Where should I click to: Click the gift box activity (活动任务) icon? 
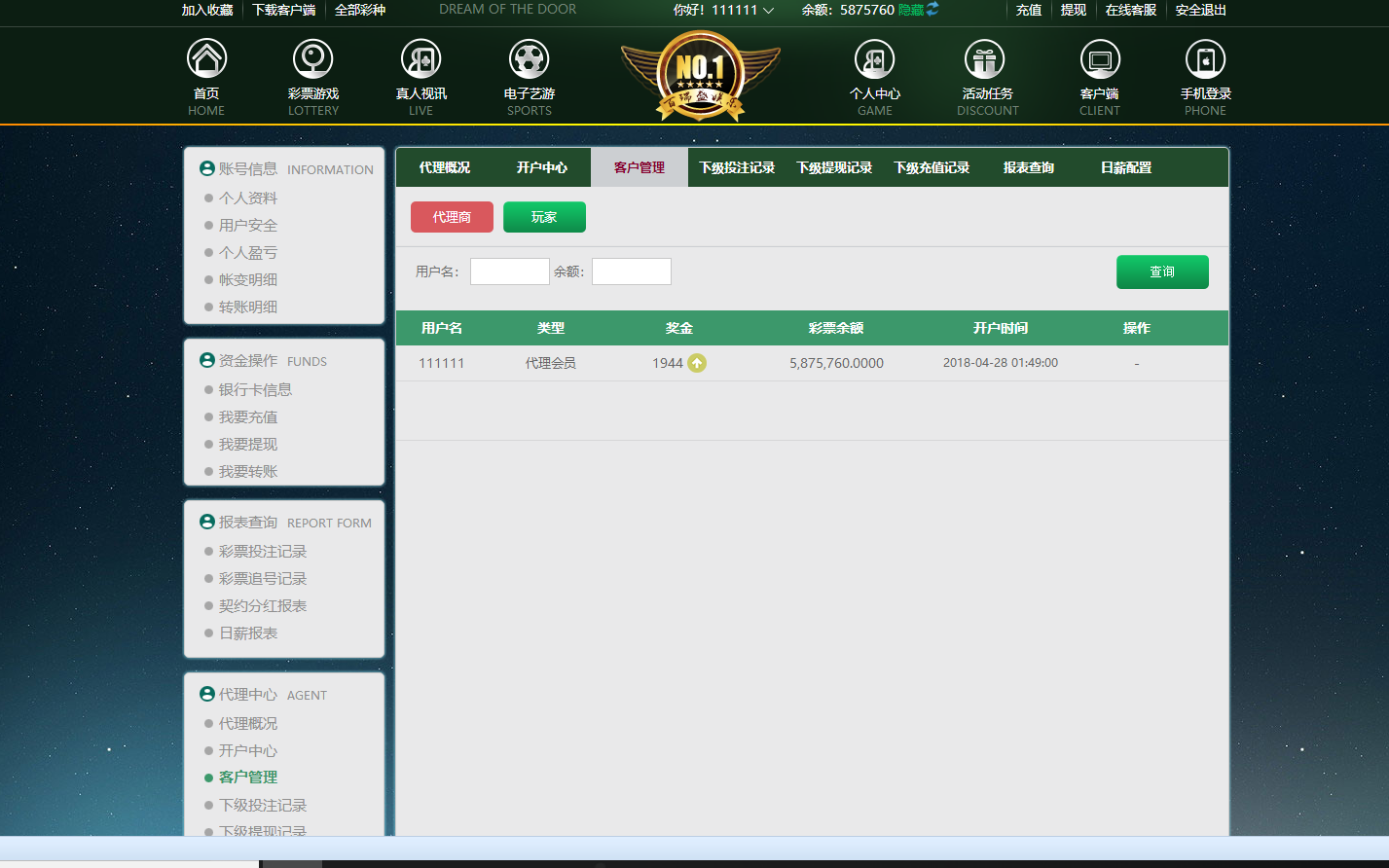coord(984,59)
